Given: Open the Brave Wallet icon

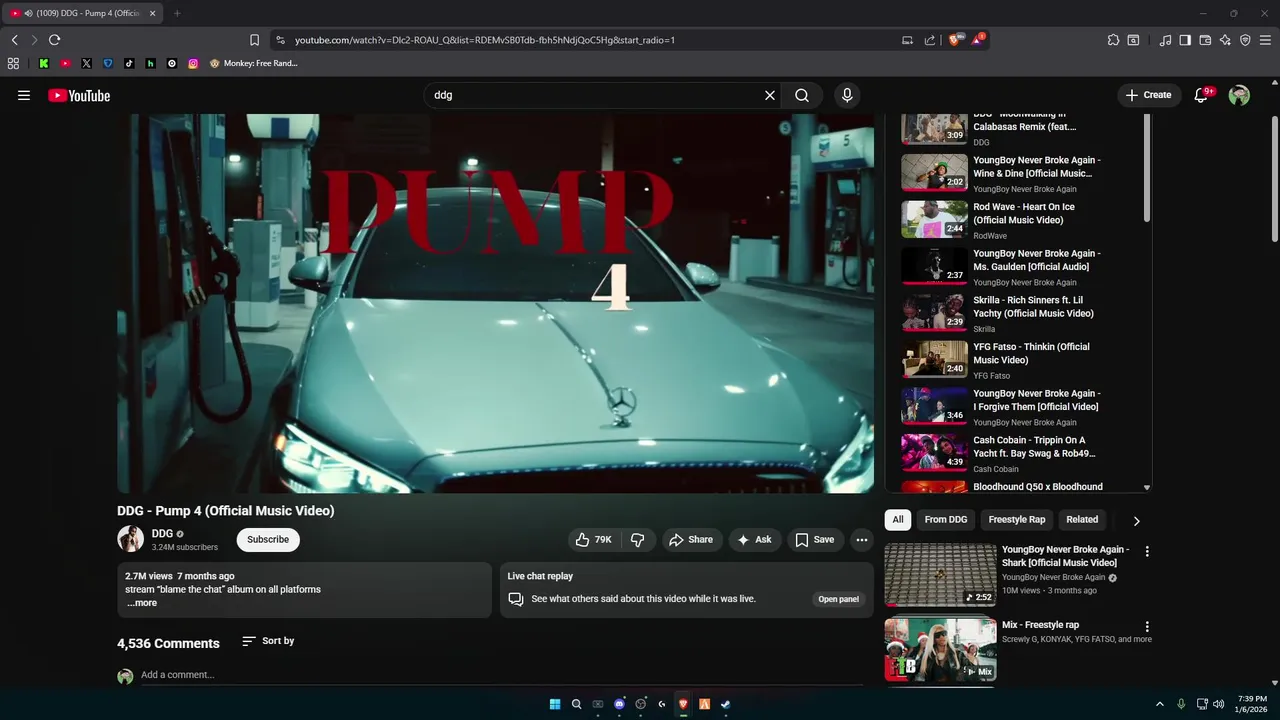Looking at the screenshot, I should click(1205, 40).
